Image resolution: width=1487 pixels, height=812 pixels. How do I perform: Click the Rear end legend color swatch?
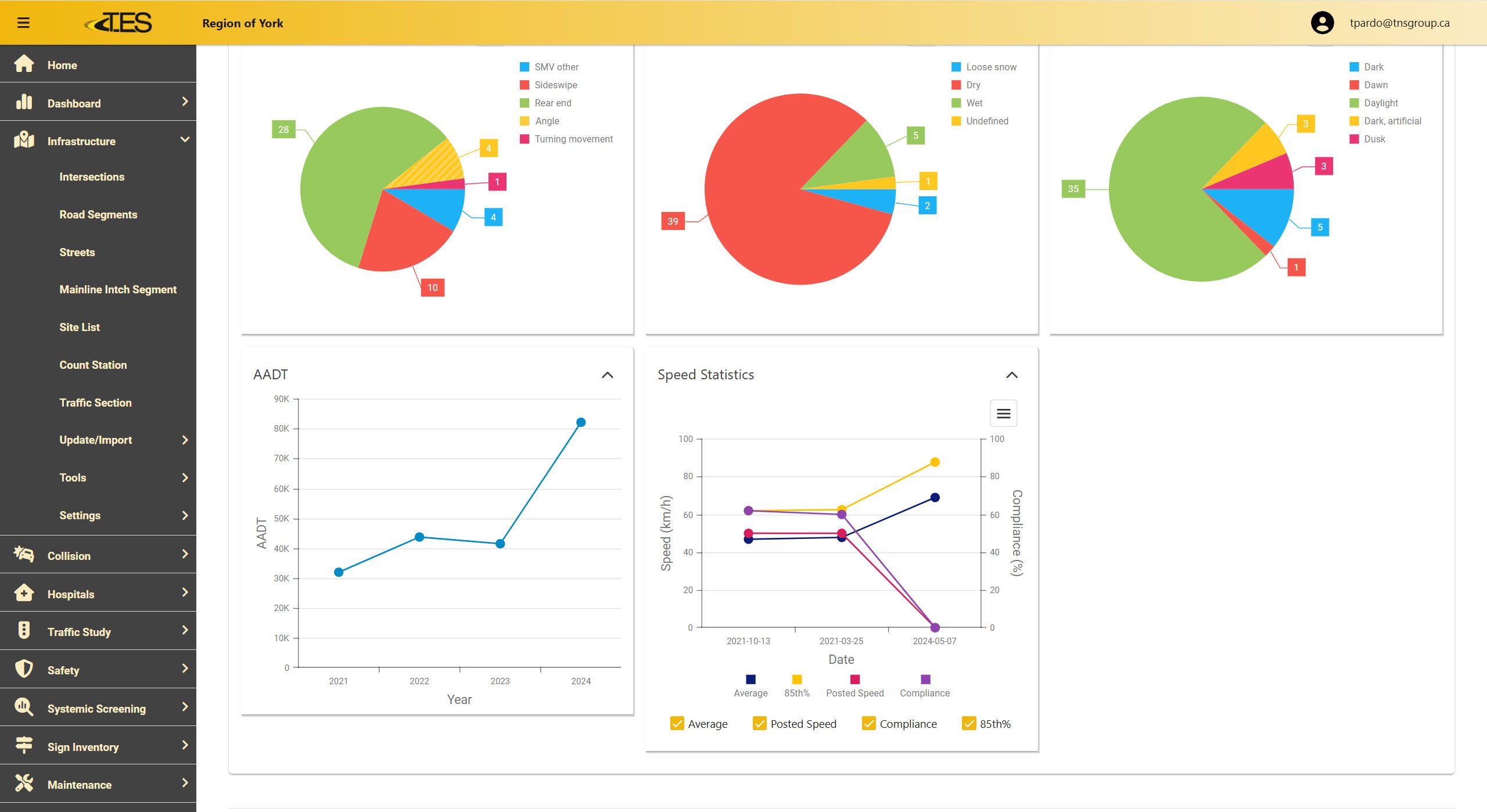point(525,103)
